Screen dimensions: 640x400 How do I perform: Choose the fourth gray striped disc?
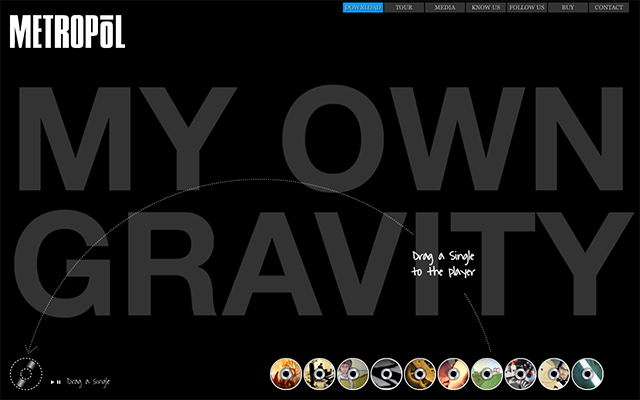click(x=386, y=373)
